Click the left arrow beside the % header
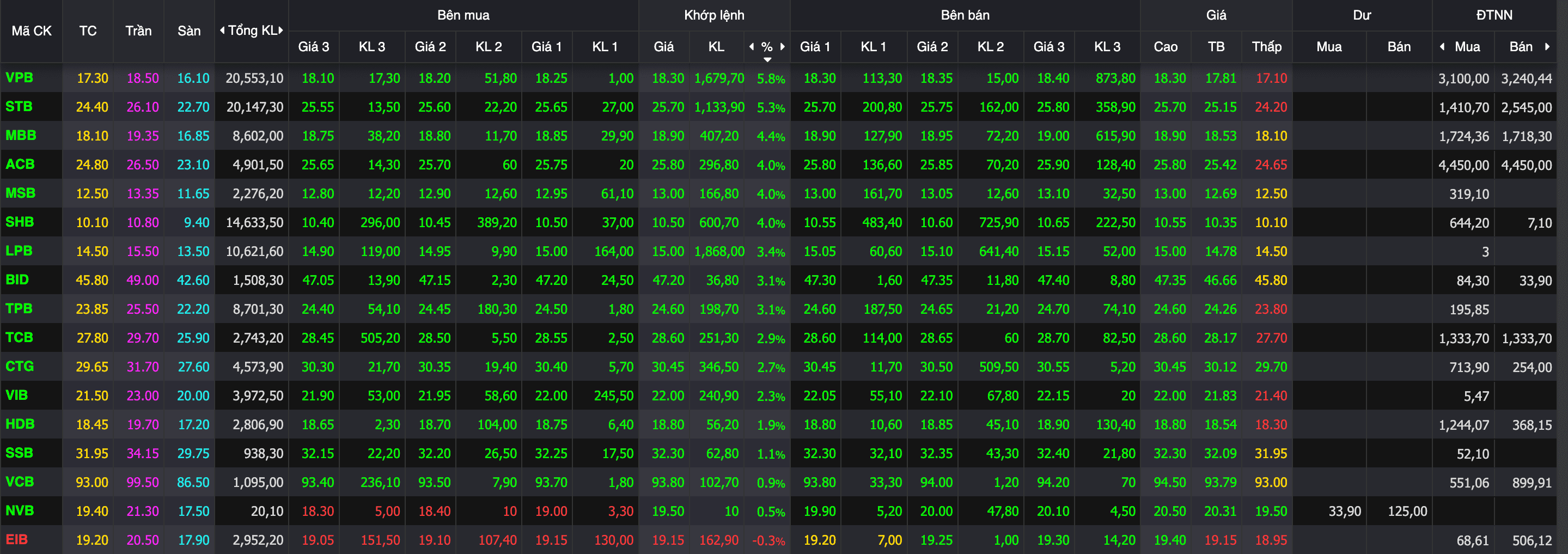1568x554 pixels. pyautogui.click(x=751, y=46)
